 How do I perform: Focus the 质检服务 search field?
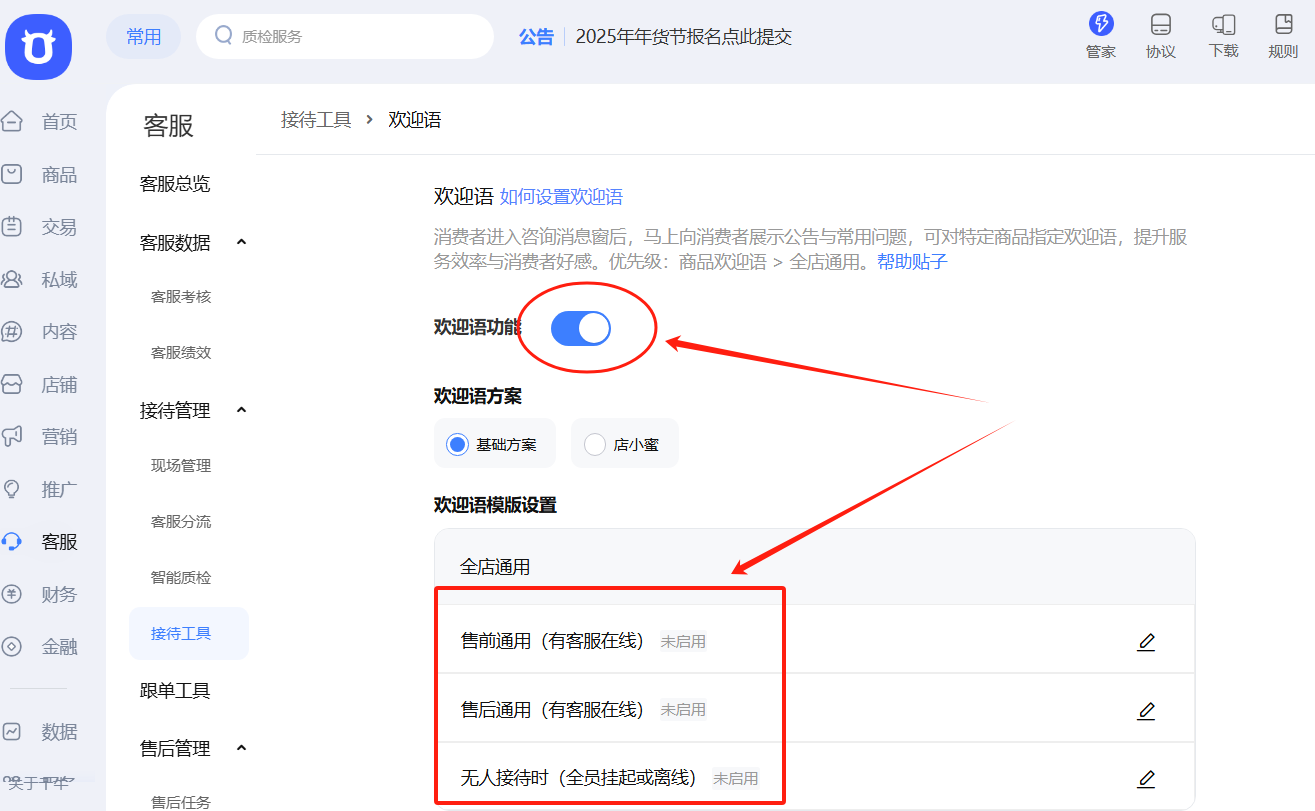(x=345, y=36)
